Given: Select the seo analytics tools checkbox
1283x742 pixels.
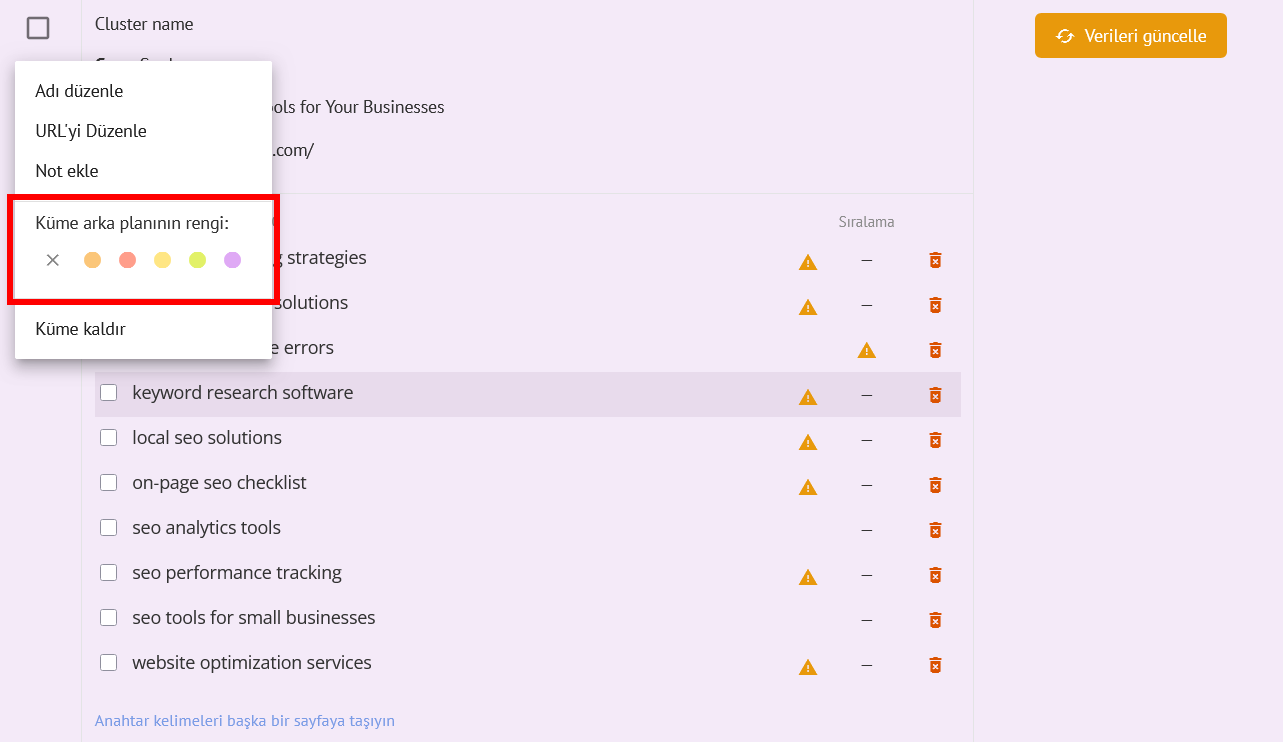Looking at the screenshot, I should pyautogui.click(x=109, y=528).
